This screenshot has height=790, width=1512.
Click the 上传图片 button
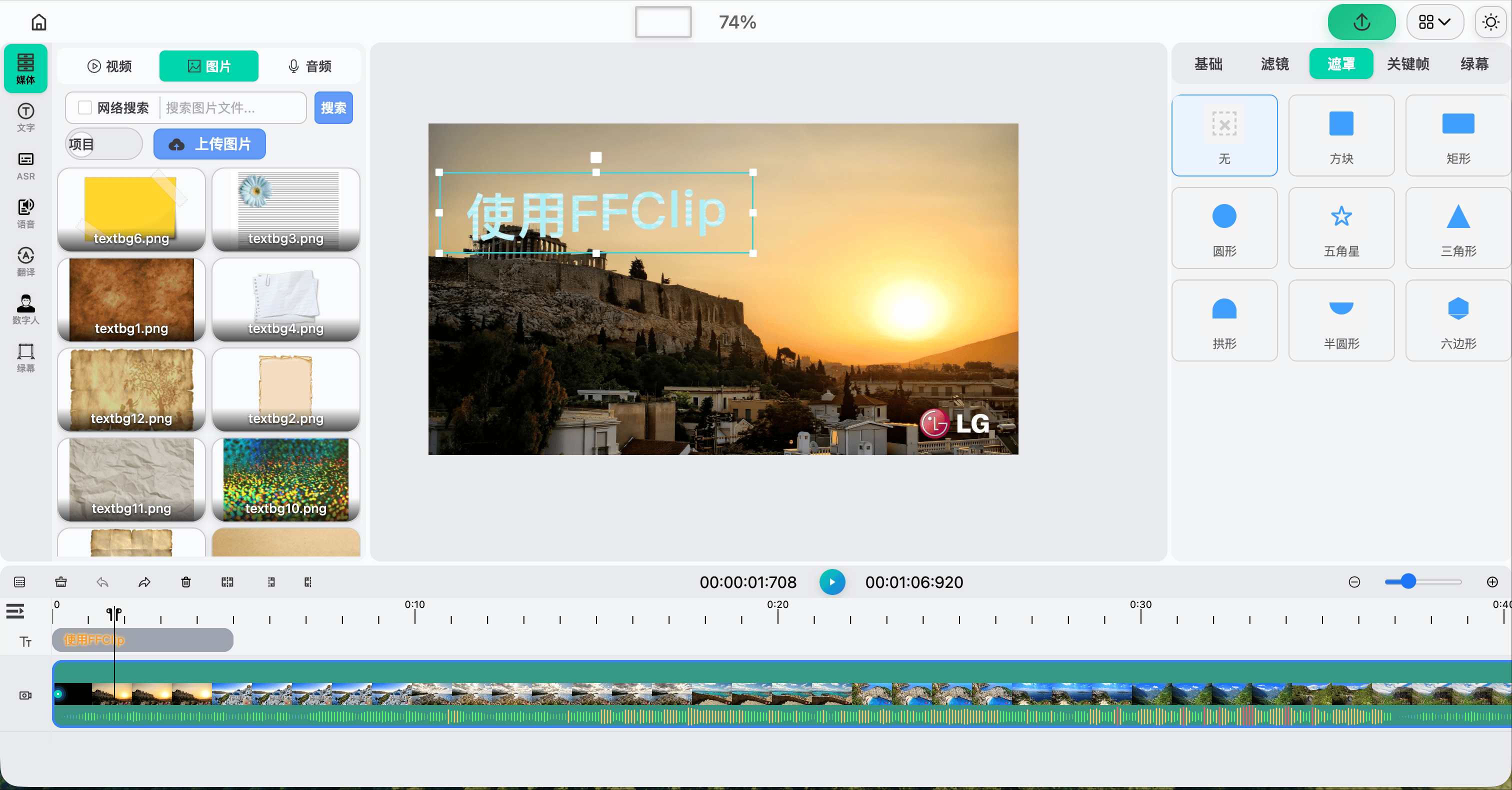click(x=209, y=144)
